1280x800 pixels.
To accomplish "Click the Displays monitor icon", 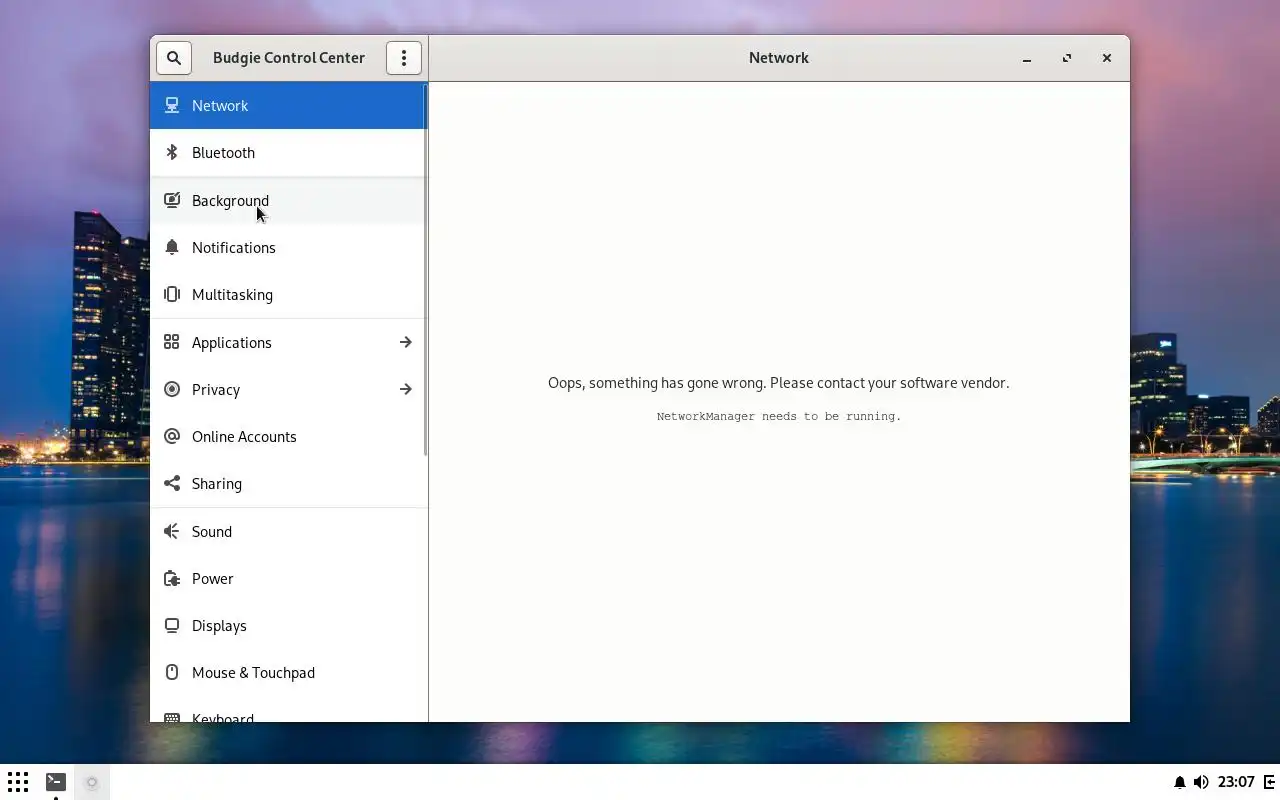I will coord(172,625).
